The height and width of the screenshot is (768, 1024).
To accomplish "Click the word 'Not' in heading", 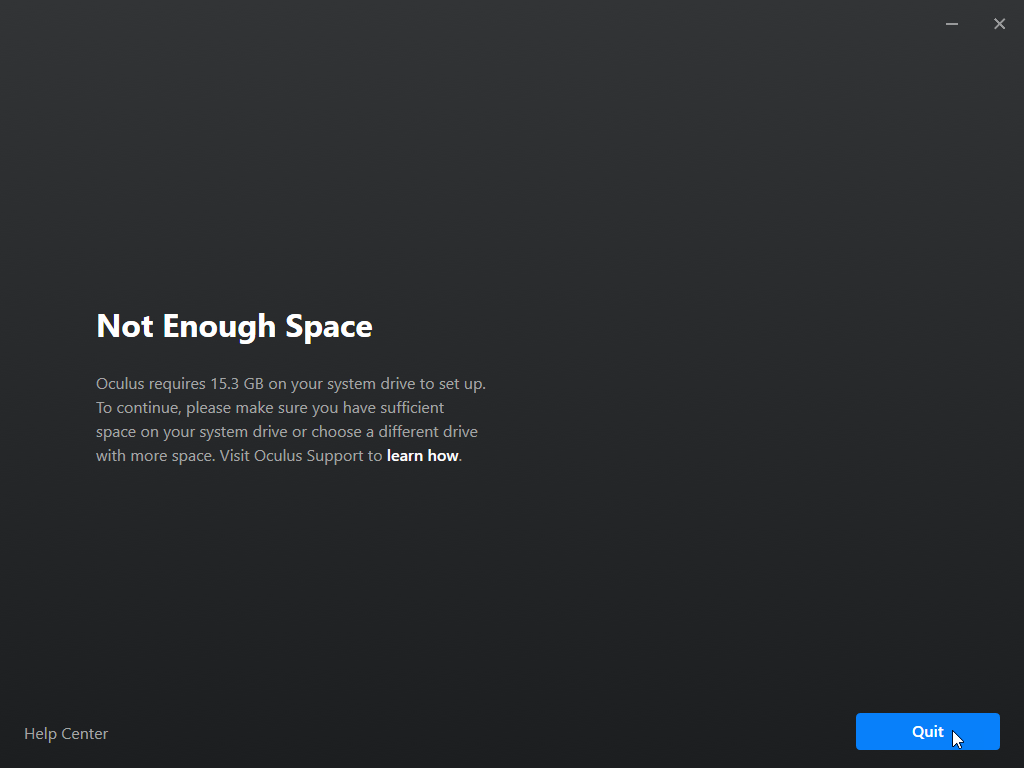I will point(125,326).
